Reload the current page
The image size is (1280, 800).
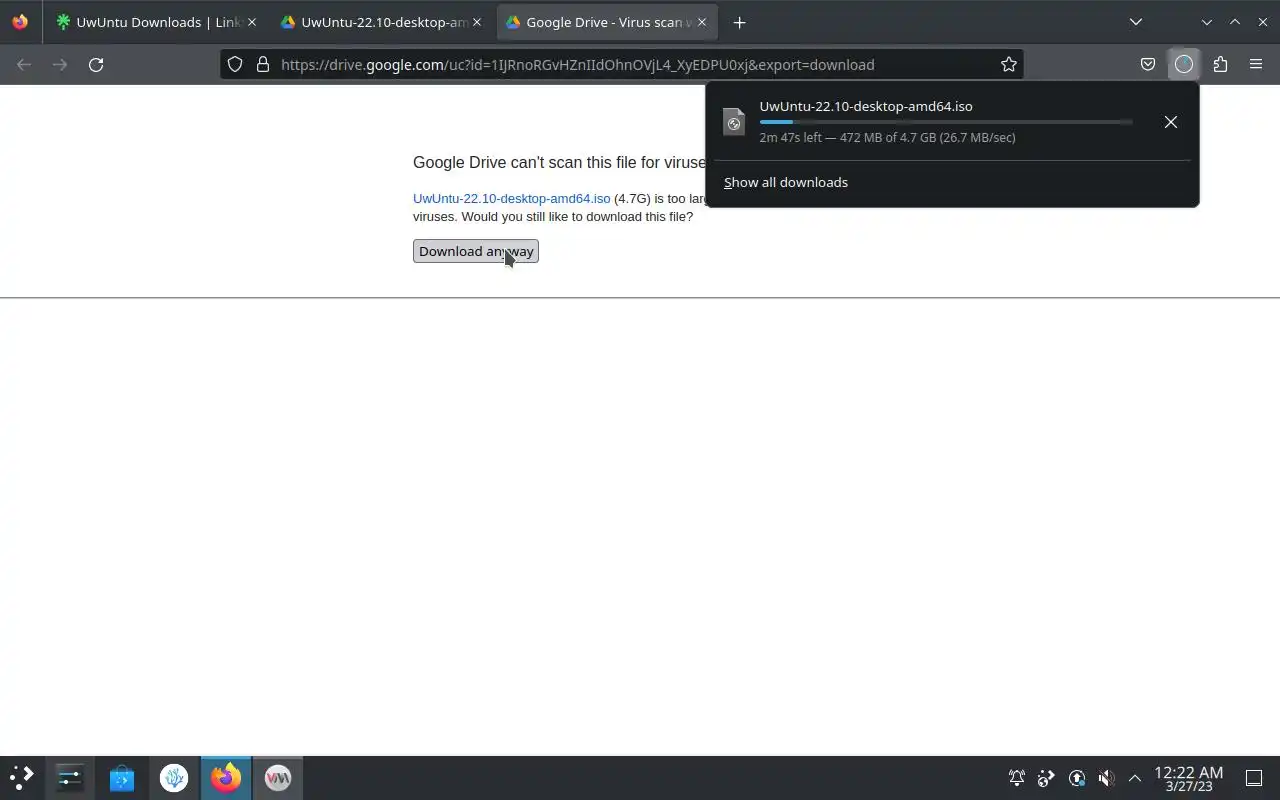[96, 64]
